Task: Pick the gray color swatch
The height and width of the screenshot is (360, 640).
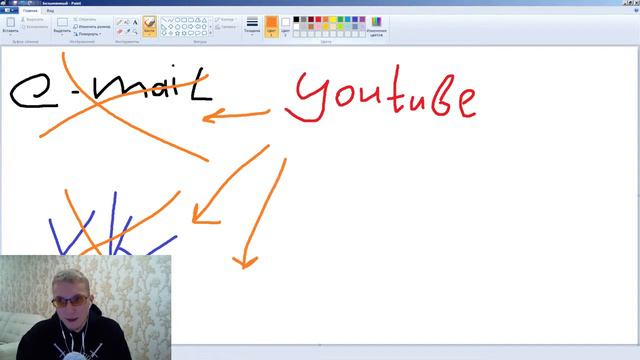Action: tap(304, 20)
